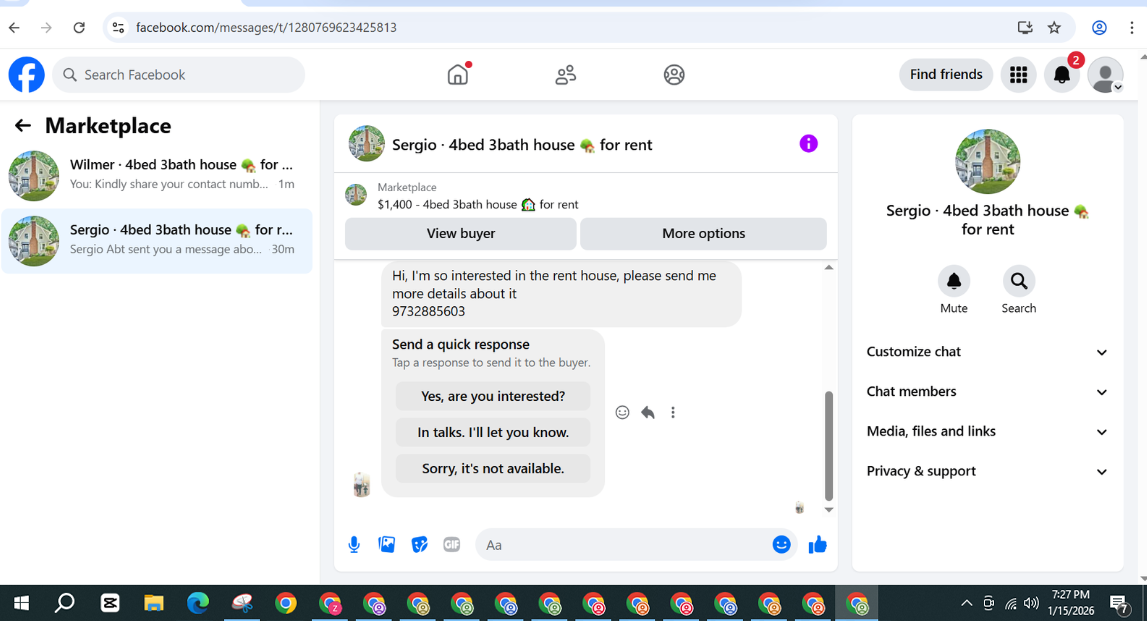Choose a sticker with the sticker icon
This screenshot has height=621, width=1147.
[419, 545]
